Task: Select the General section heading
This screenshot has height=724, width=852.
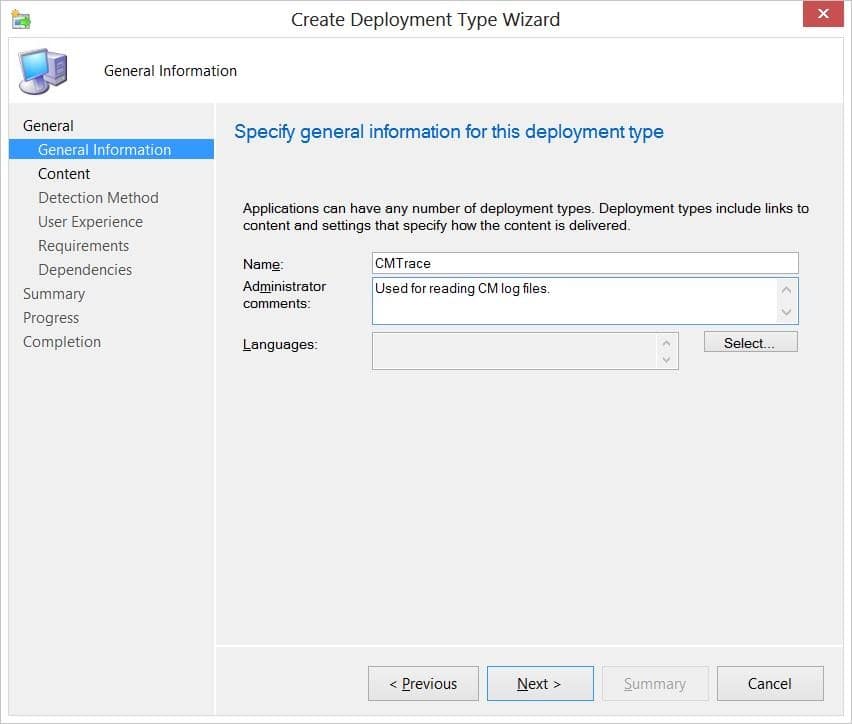Action: coord(46,125)
